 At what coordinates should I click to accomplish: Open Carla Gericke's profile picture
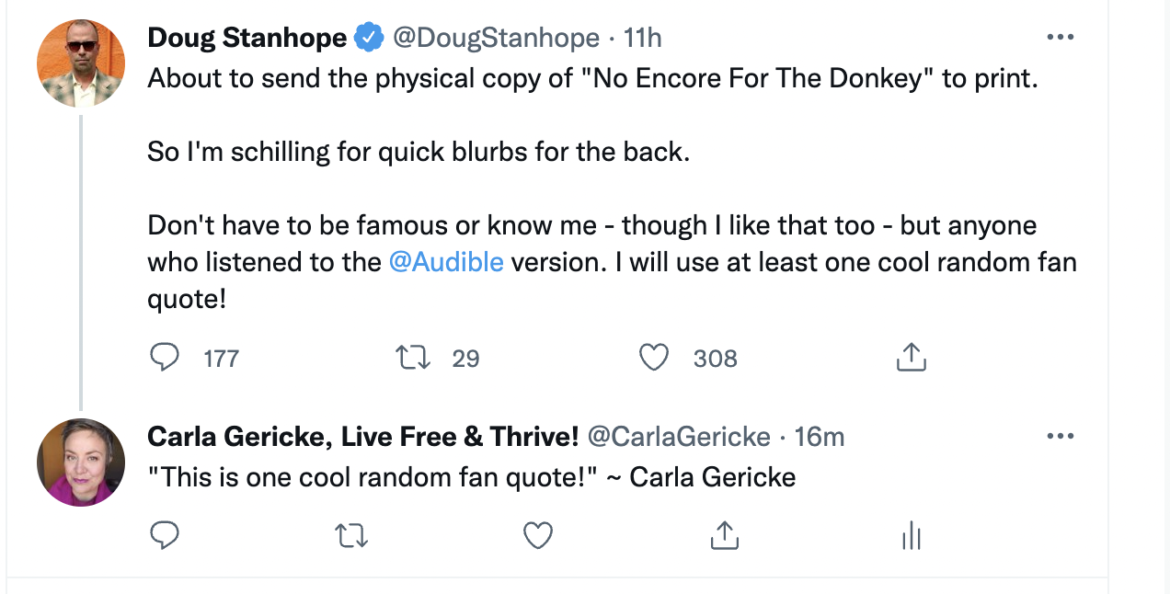point(81,463)
